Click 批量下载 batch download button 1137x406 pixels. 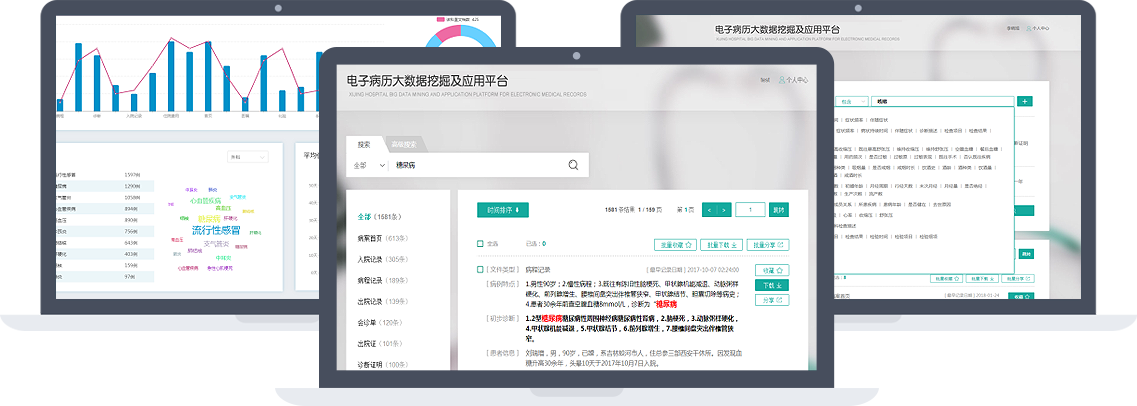coord(722,244)
